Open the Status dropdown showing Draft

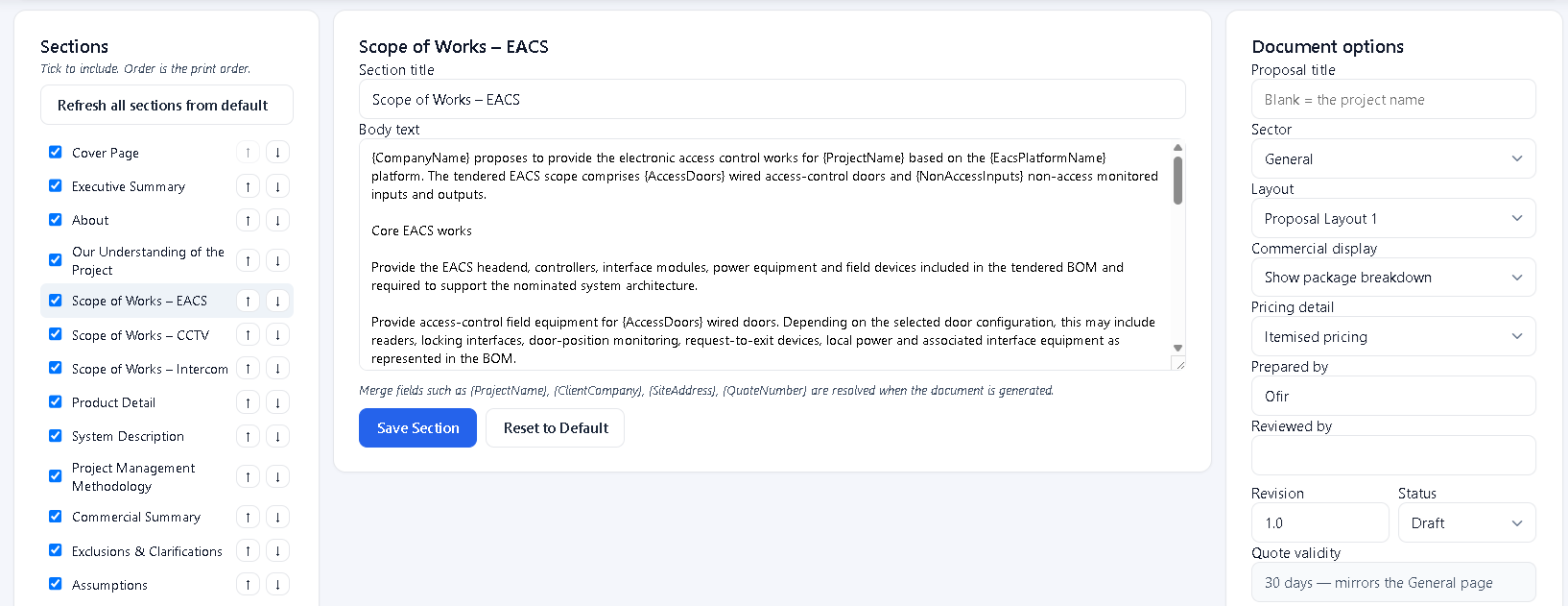(x=1466, y=523)
